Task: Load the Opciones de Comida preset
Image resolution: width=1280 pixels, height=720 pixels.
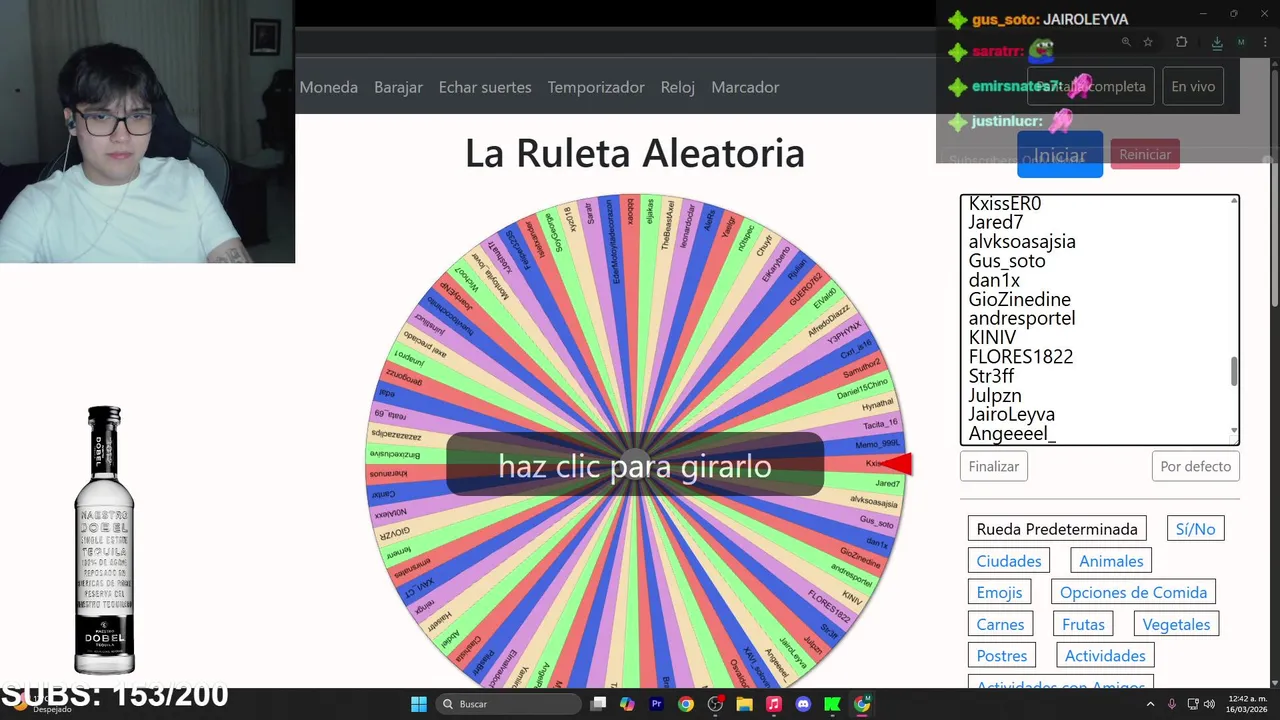Action: point(1133,592)
